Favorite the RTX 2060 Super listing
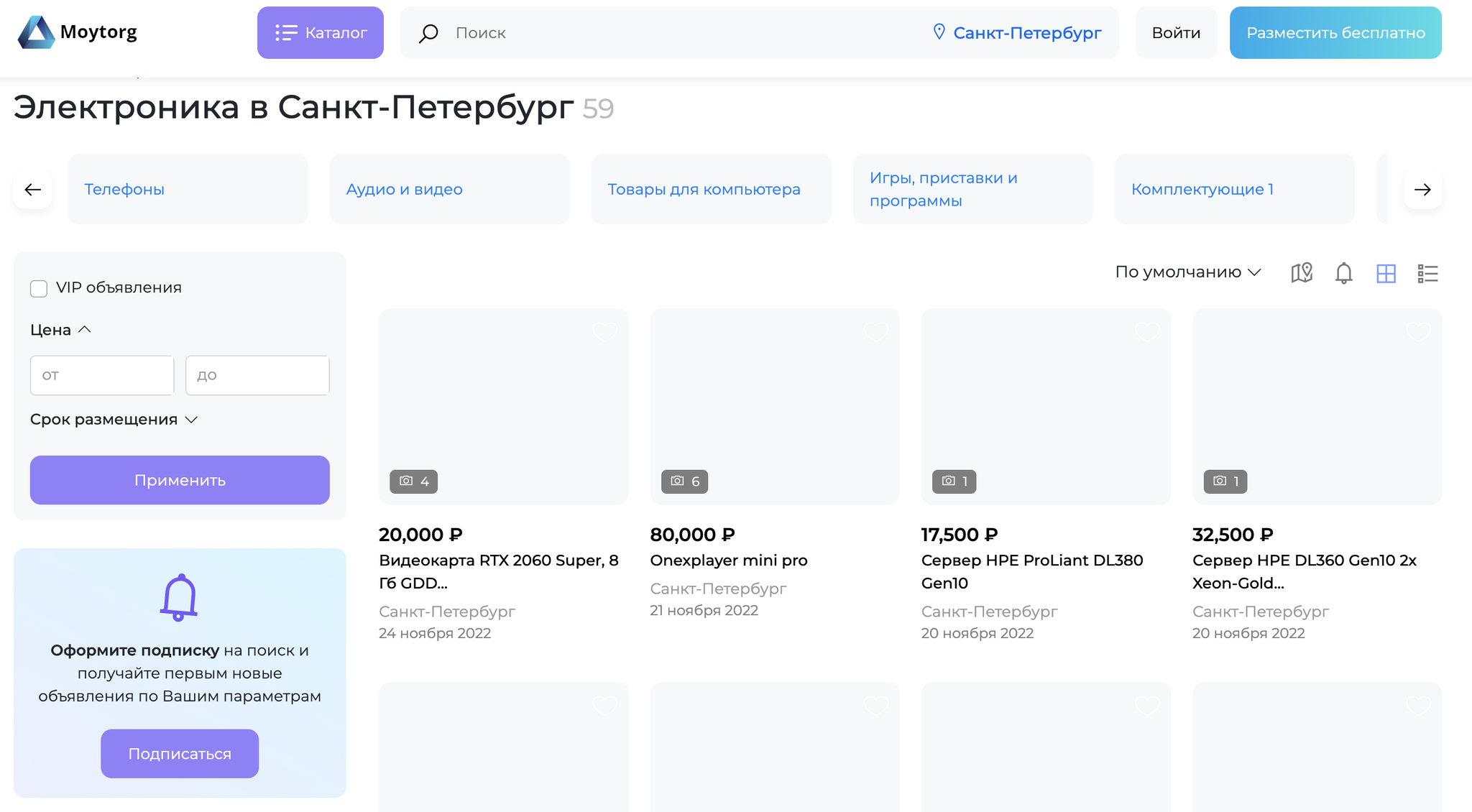The image size is (1472, 812). (x=604, y=332)
